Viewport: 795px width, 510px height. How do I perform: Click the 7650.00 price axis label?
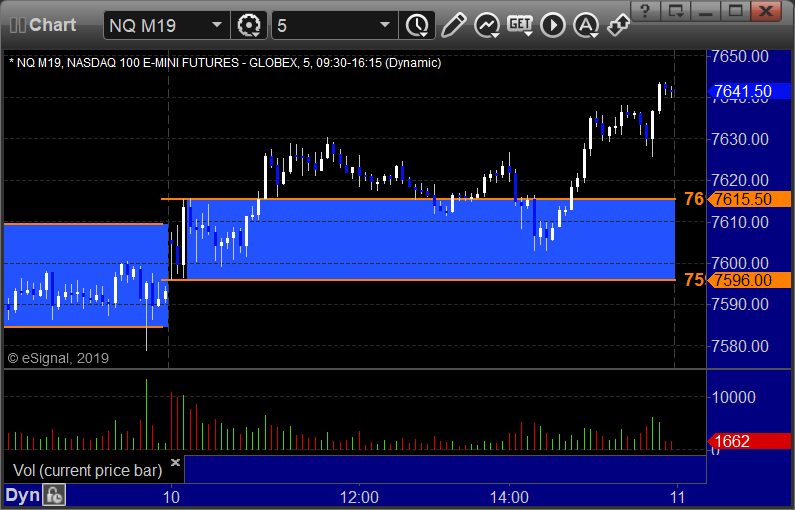point(740,56)
